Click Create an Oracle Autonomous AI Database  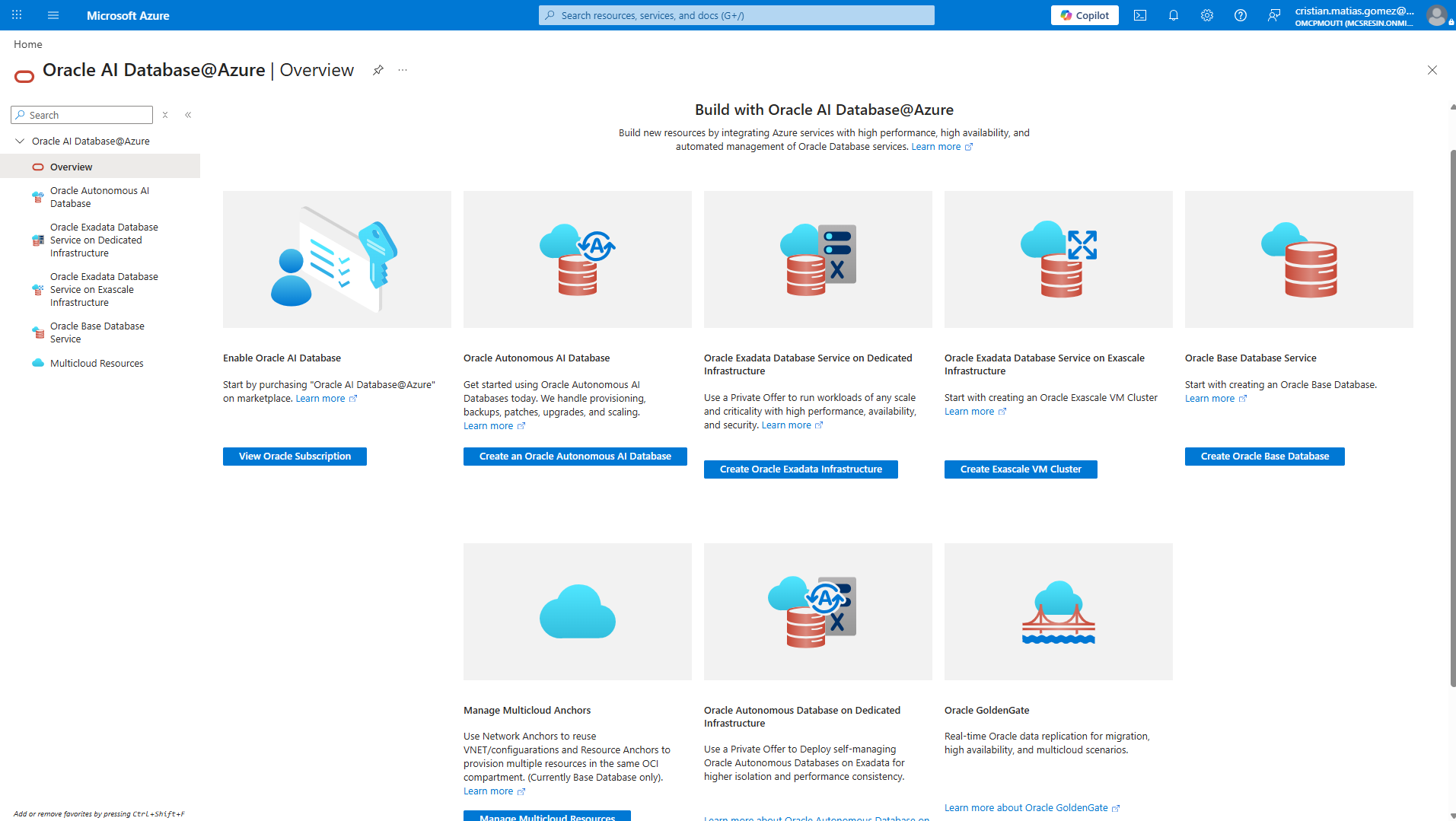pos(575,457)
